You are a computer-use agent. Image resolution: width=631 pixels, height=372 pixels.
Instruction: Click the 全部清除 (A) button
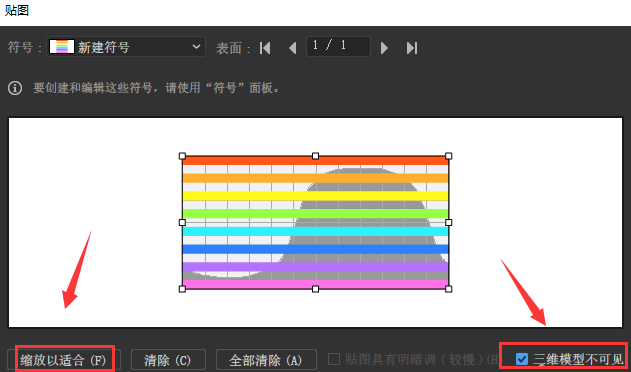tap(266, 360)
